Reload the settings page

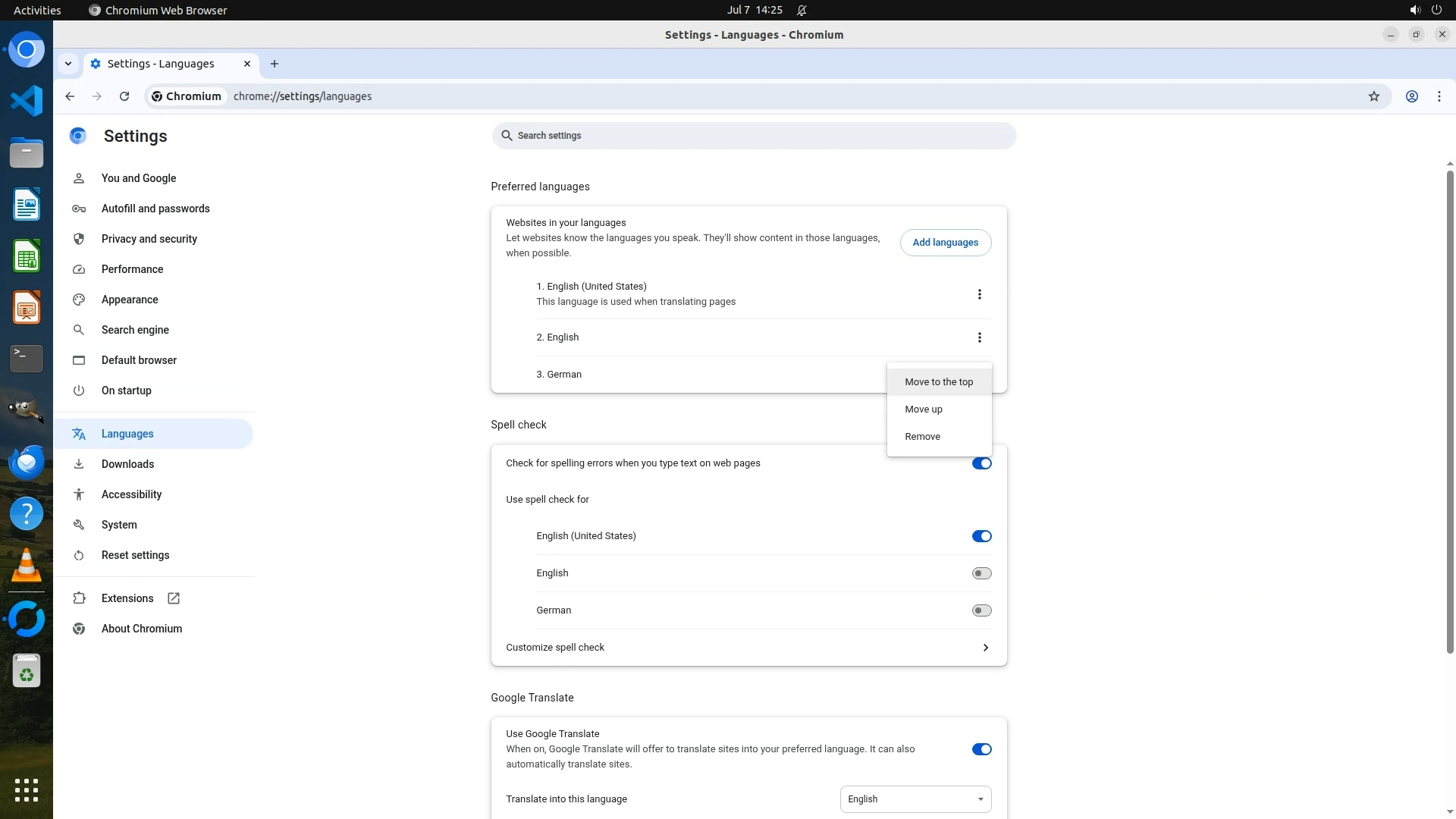point(124,96)
